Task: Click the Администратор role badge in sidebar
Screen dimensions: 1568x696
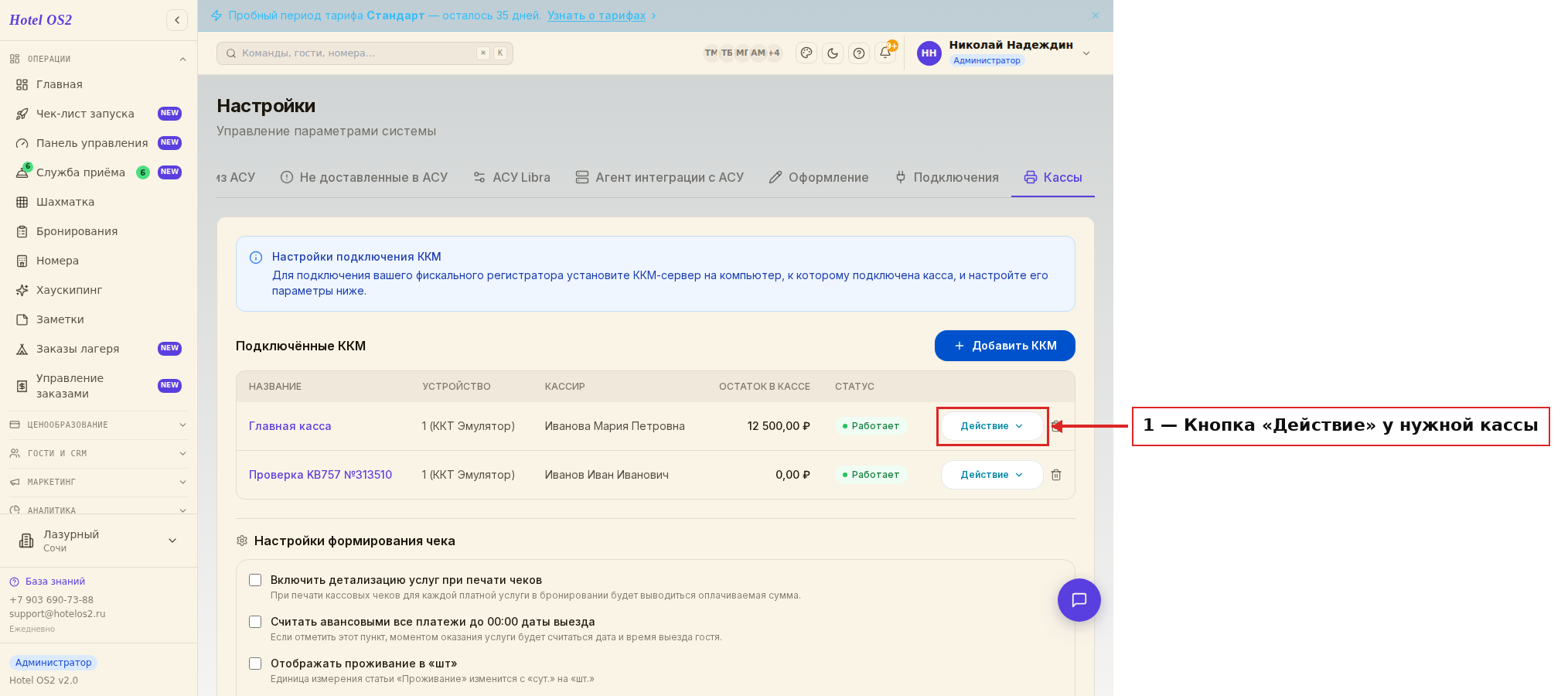Action: [x=53, y=663]
